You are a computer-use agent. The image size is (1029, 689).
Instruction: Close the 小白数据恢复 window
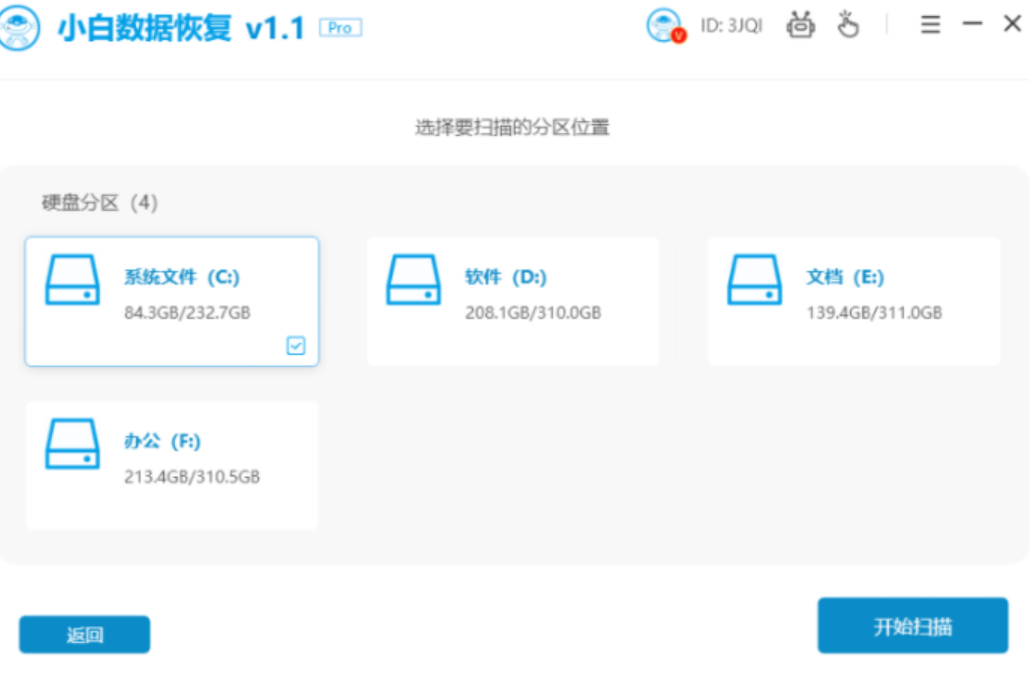(1011, 25)
